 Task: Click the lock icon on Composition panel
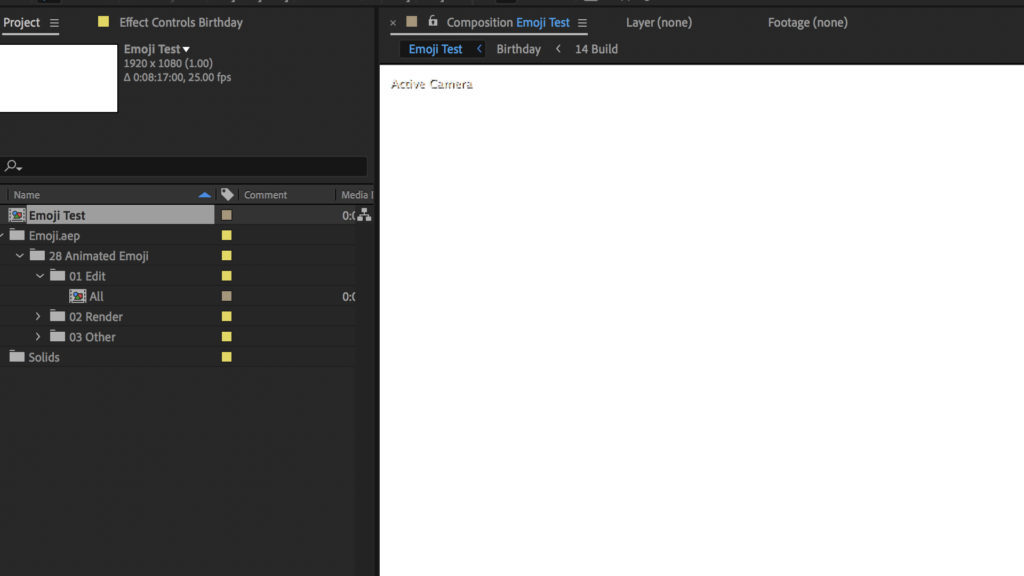[x=433, y=22]
